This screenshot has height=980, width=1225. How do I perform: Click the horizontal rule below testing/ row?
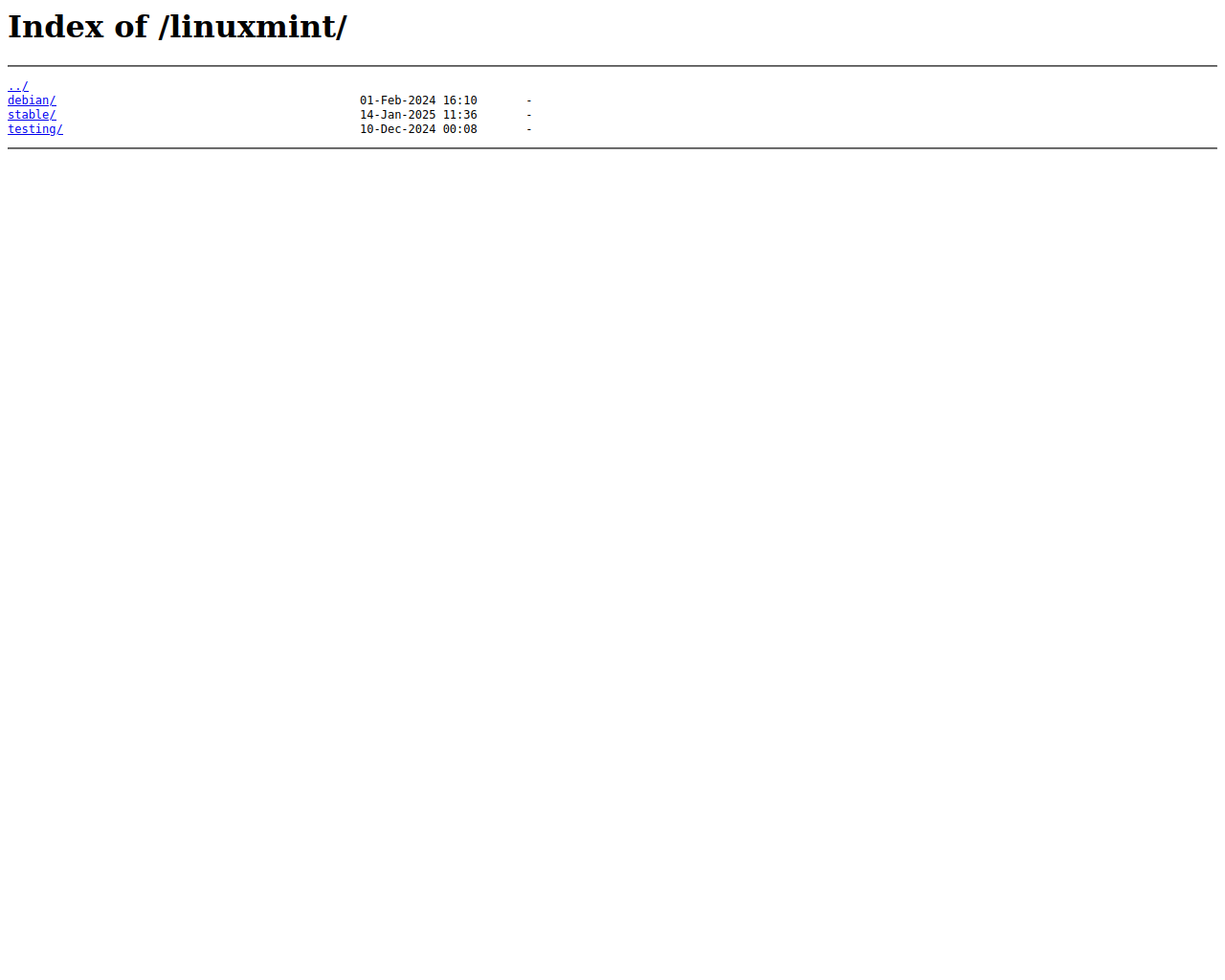coord(612,148)
